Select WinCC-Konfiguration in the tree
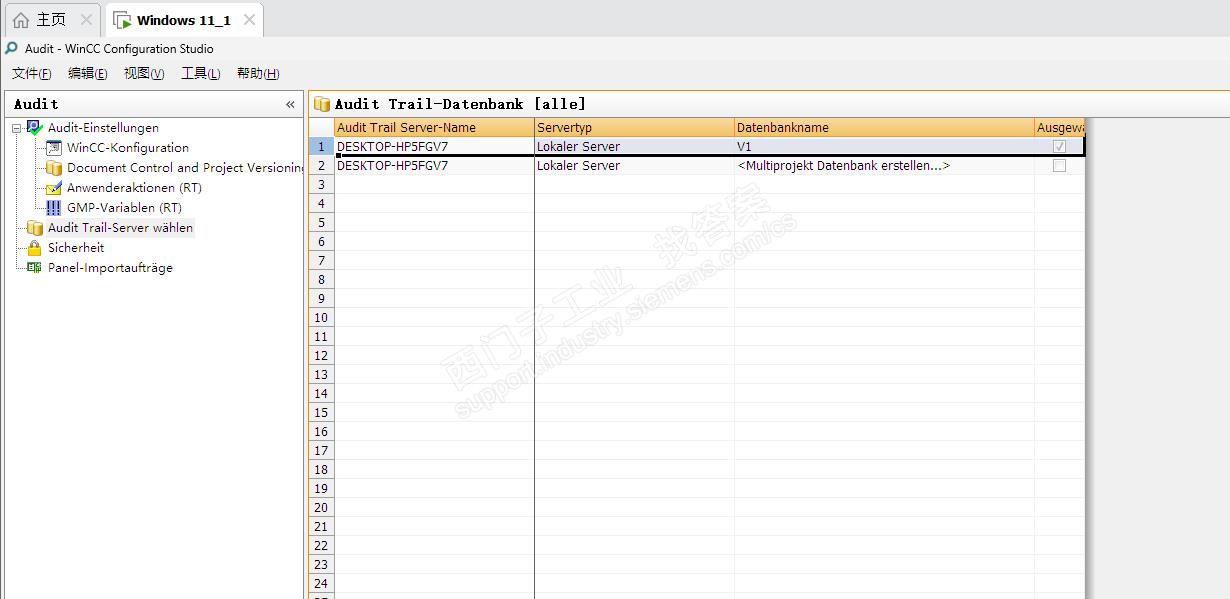1230x599 pixels. coord(128,148)
